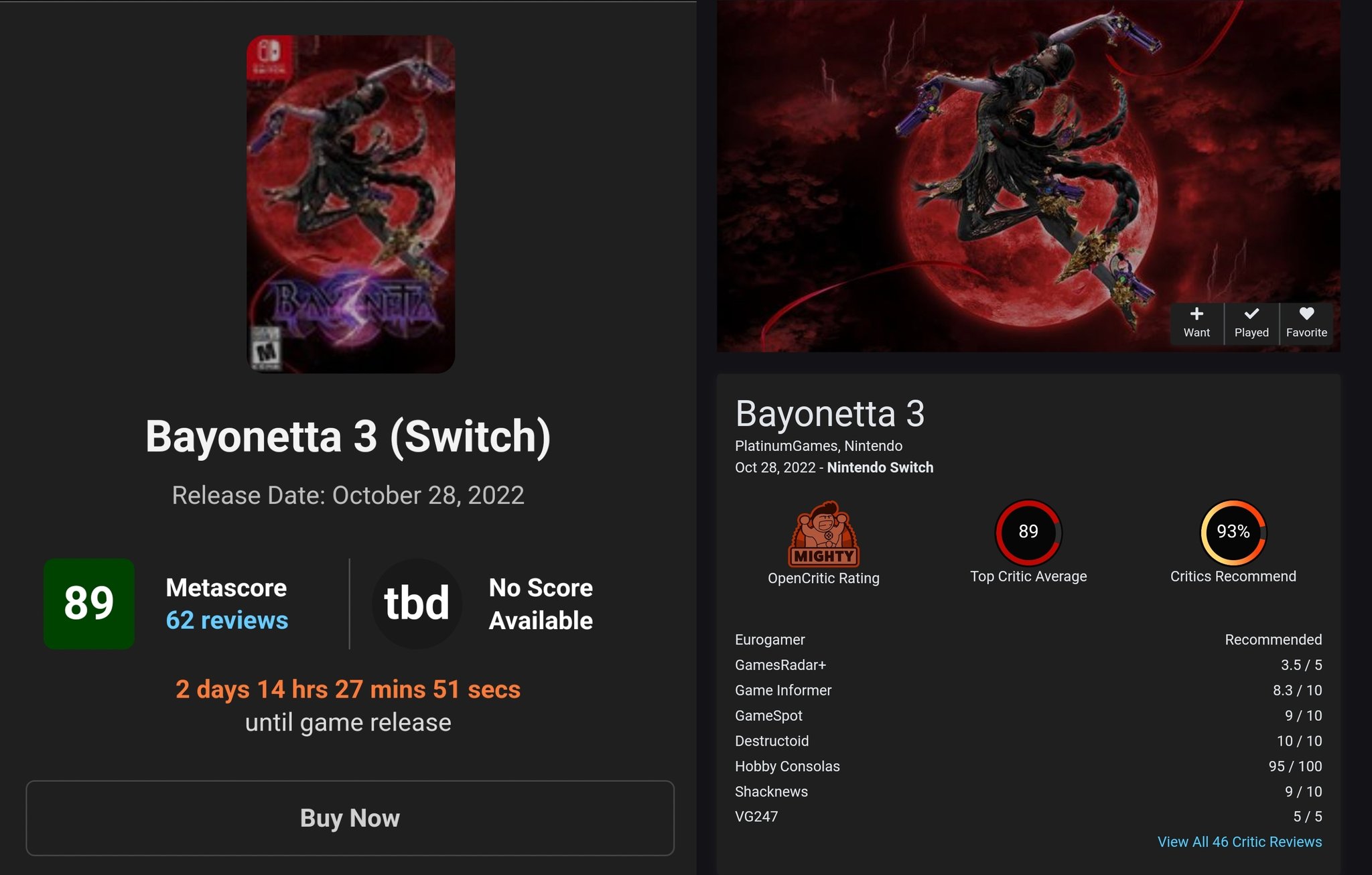This screenshot has height=875, width=1372.
Task: Click the Want icon to wishlist game
Action: [1196, 320]
